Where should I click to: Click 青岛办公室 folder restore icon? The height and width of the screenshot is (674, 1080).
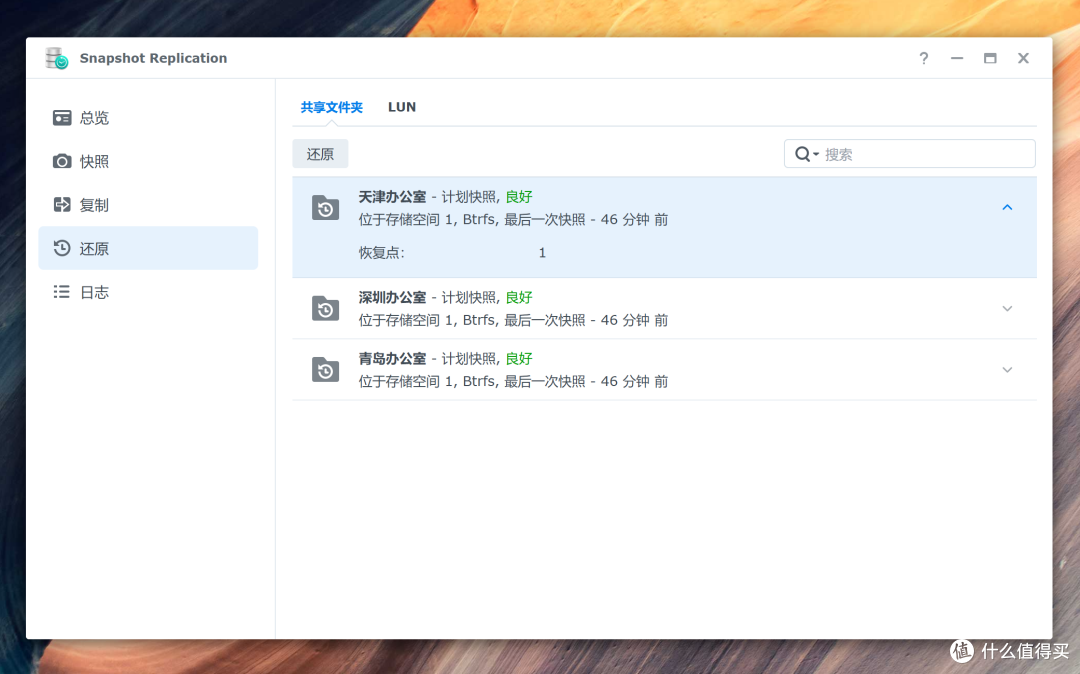pos(325,370)
